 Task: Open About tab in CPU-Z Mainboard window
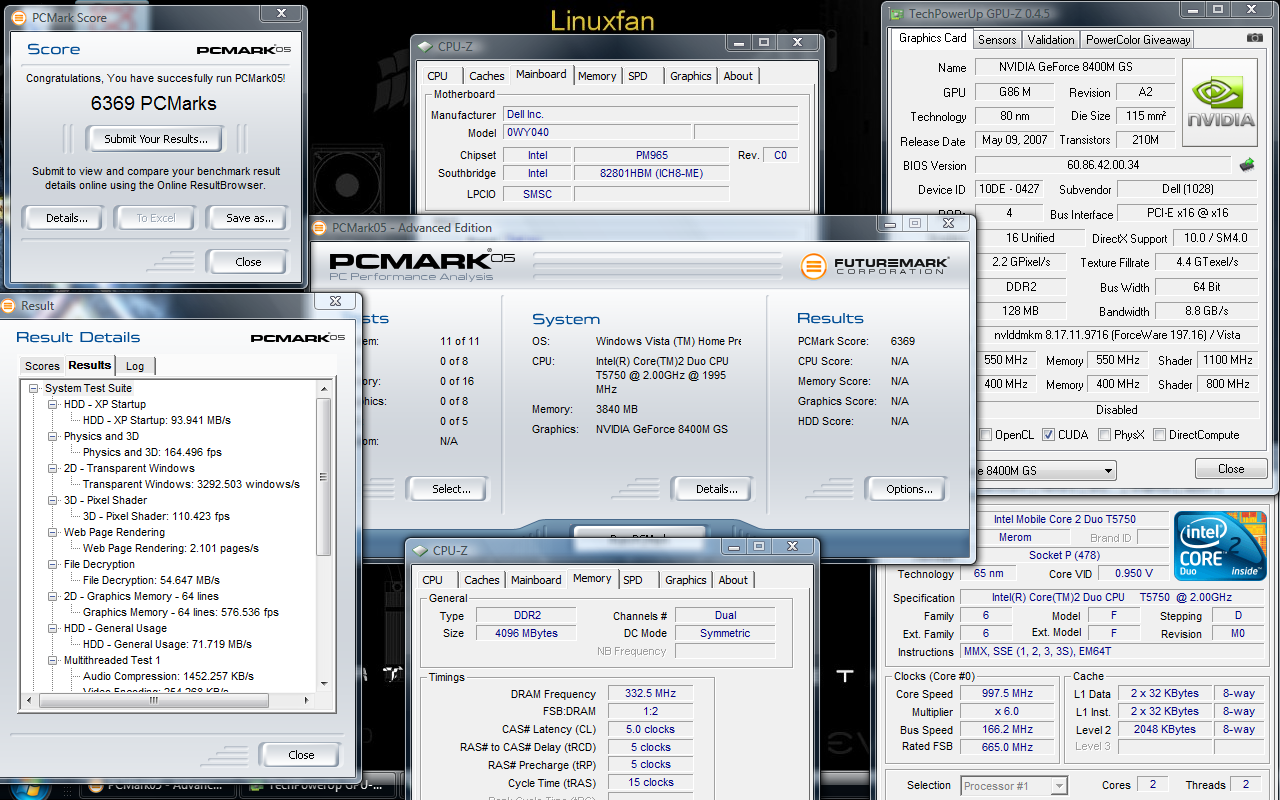738,76
